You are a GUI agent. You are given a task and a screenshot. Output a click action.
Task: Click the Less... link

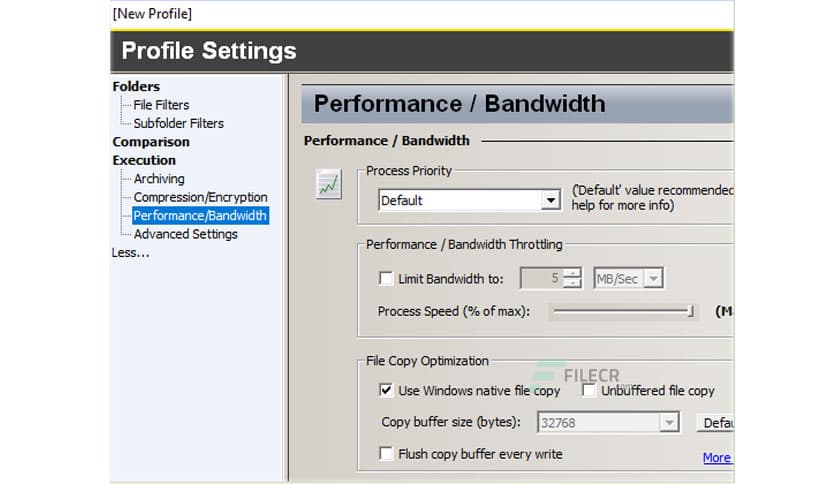click(130, 253)
